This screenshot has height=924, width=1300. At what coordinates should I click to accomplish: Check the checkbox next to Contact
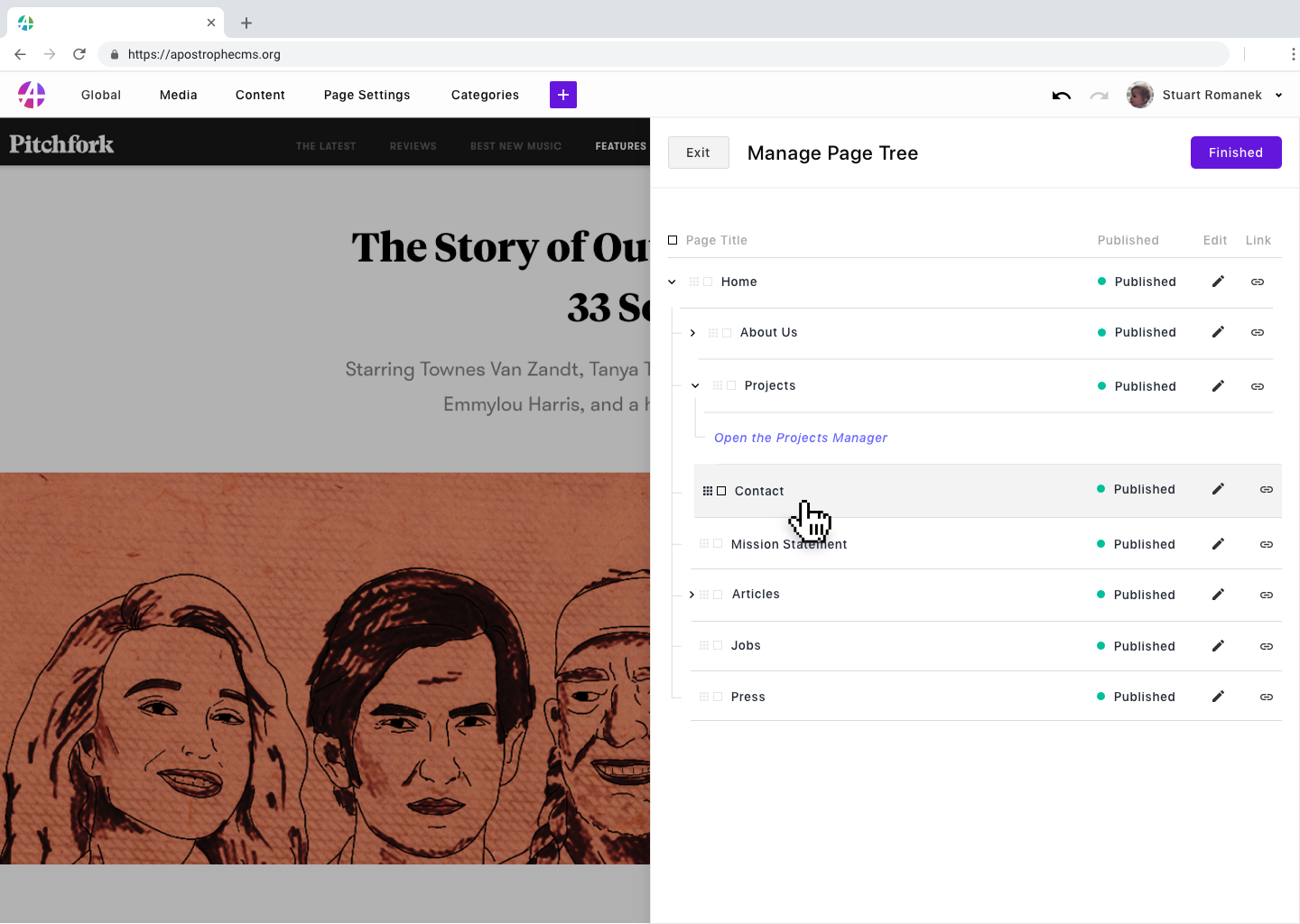click(x=720, y=490)
